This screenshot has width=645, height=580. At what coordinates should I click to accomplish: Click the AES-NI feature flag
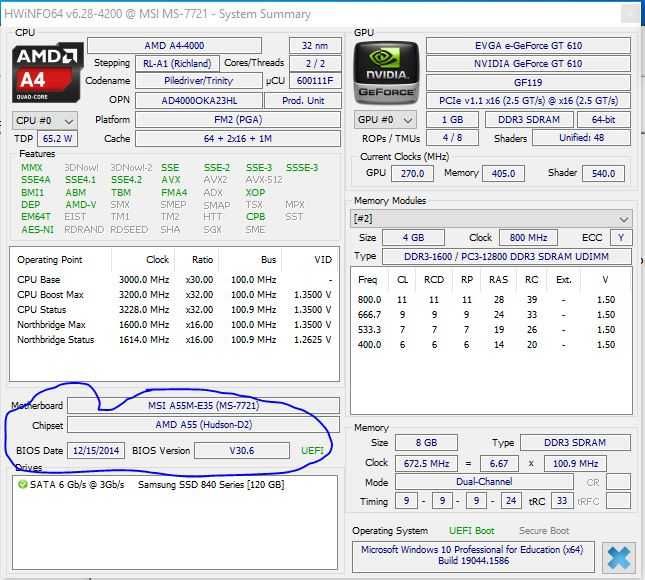(x=37, y=229)
